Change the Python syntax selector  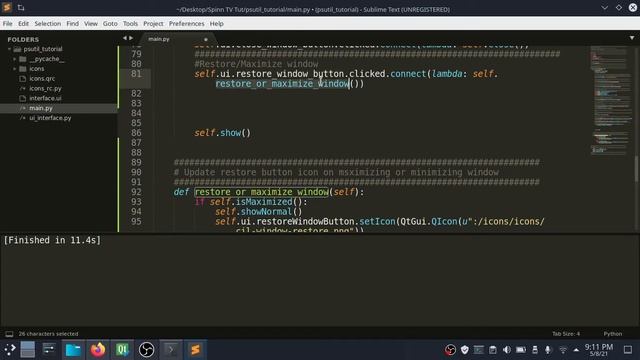point(613,334)
